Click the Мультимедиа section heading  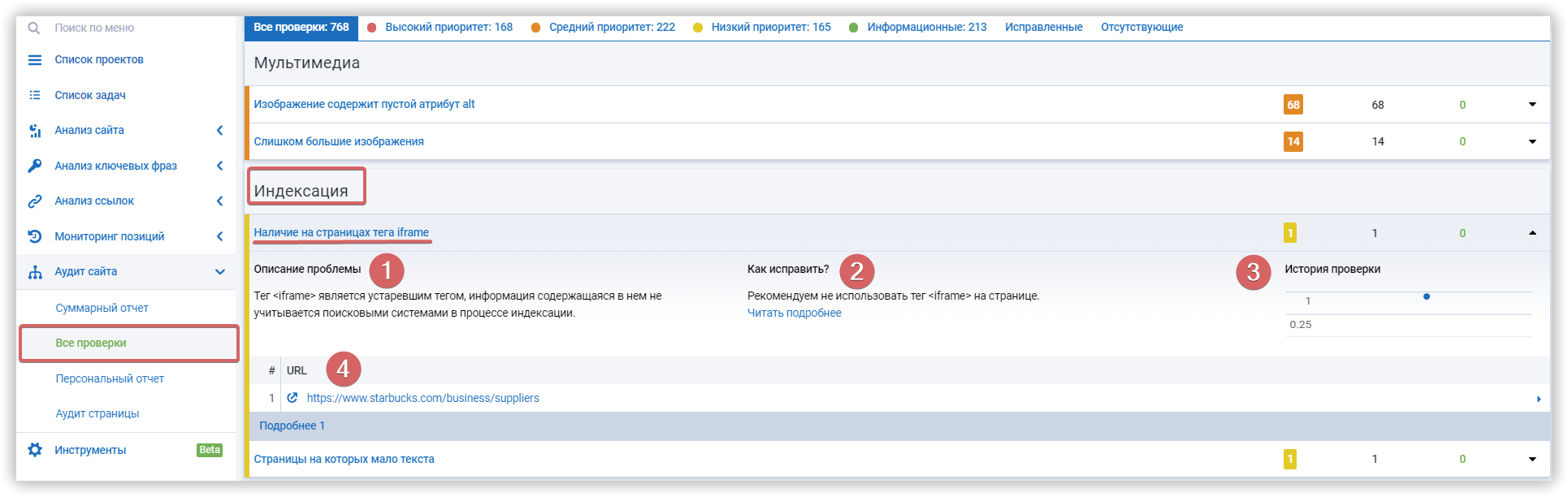(x=306, y=63)
